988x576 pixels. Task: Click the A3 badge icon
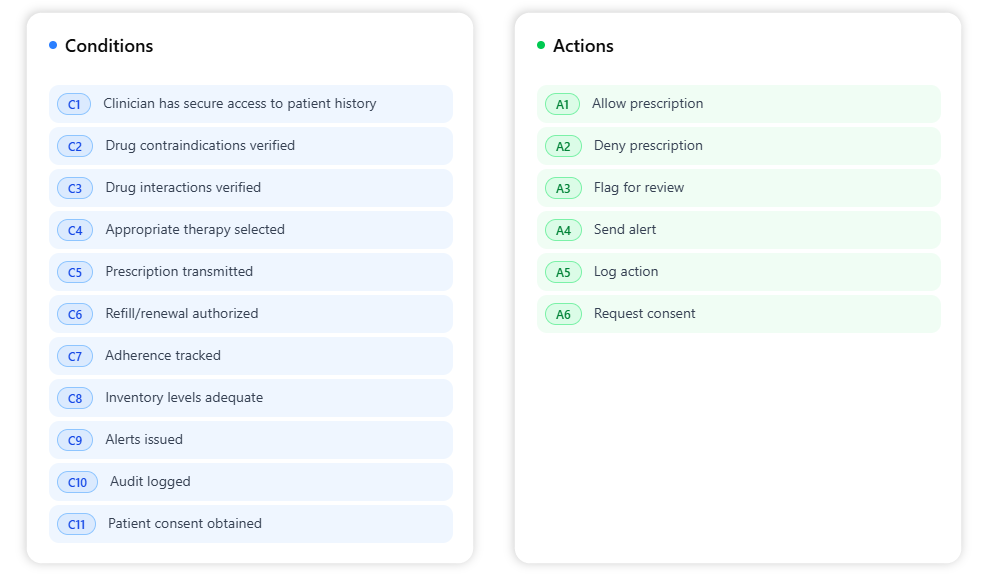(x=563, y=188)
